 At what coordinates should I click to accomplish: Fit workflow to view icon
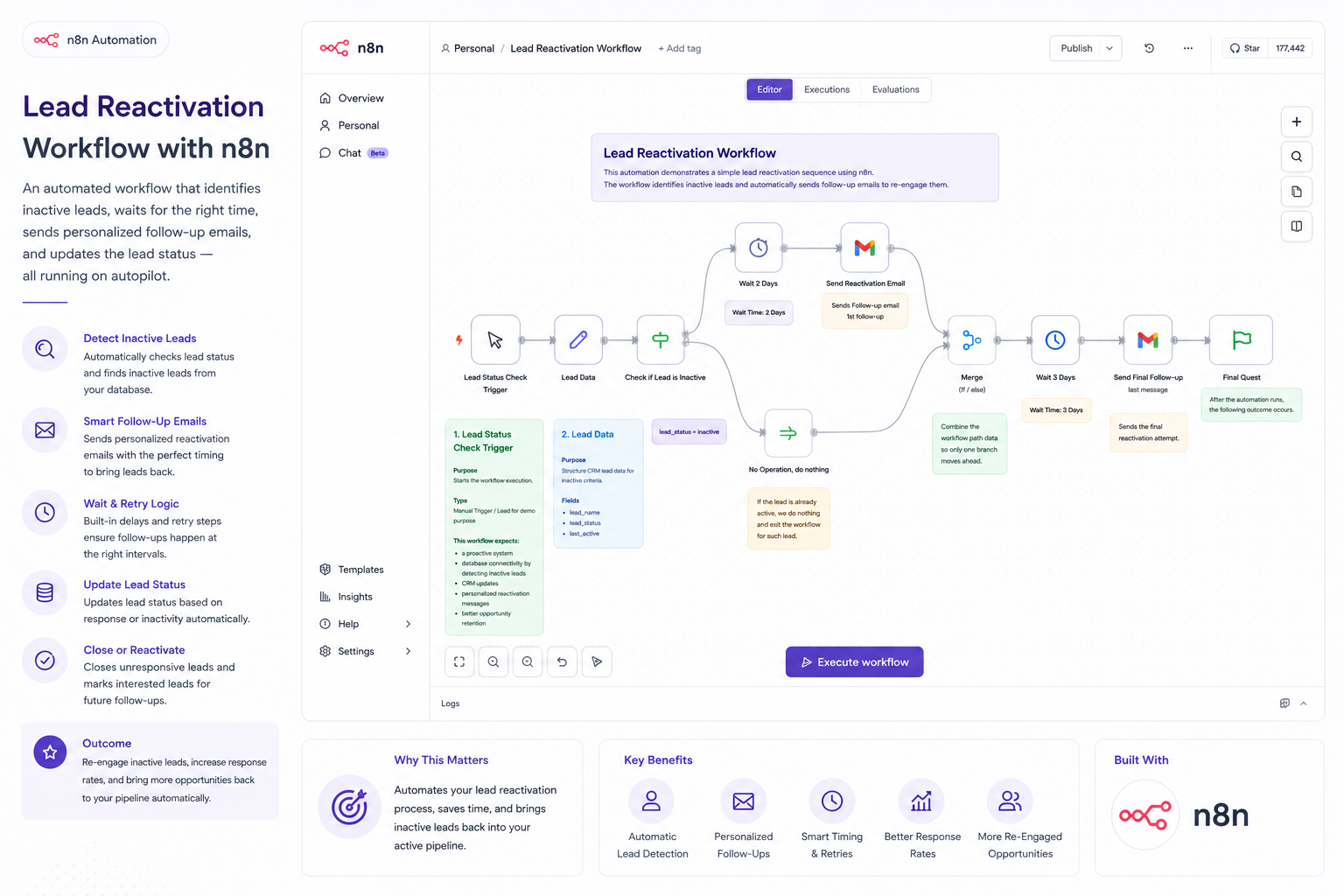(x=459, y=661)
